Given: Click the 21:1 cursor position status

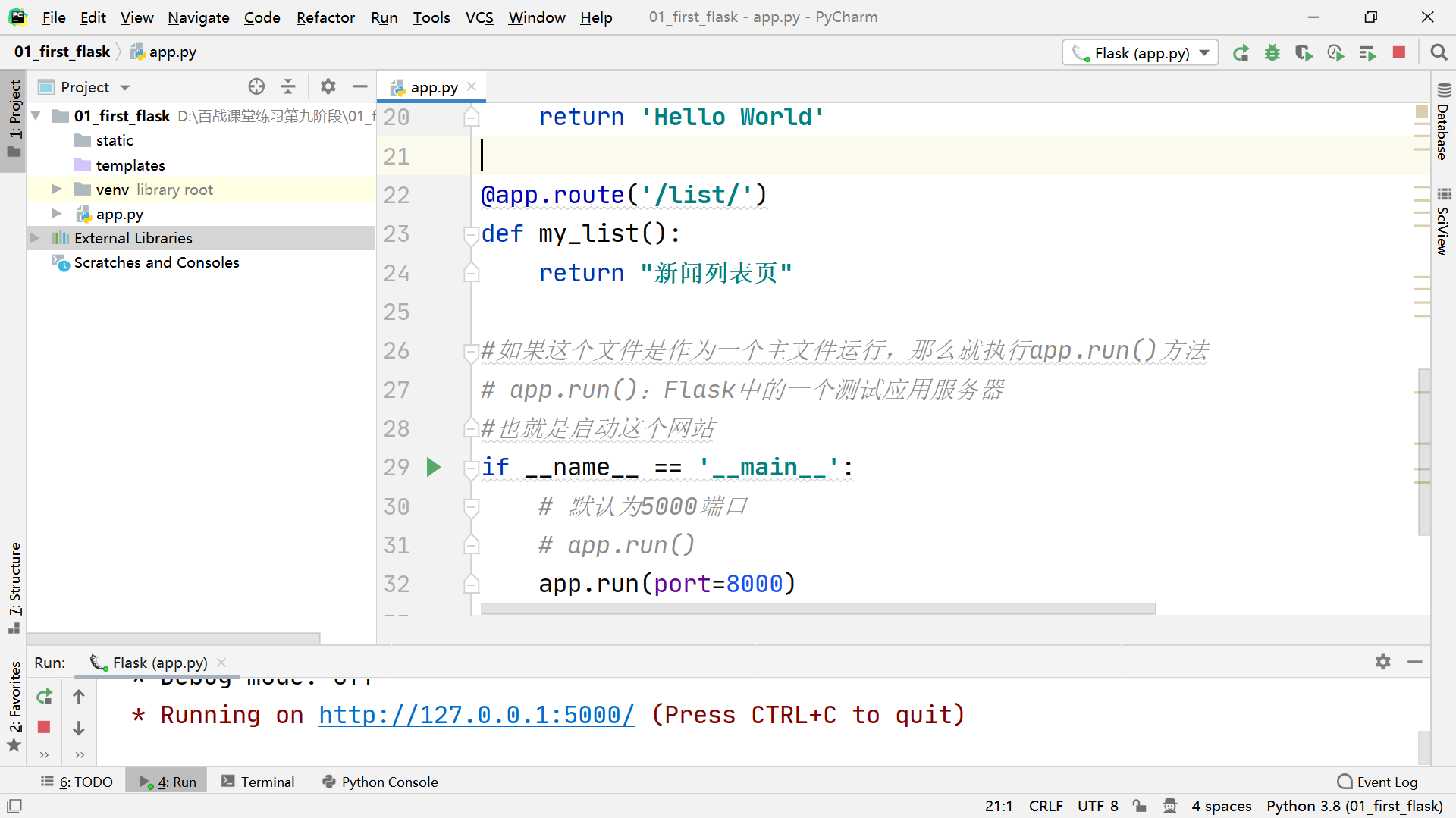Looking at the screenshot, I should (x=999, y=806).
